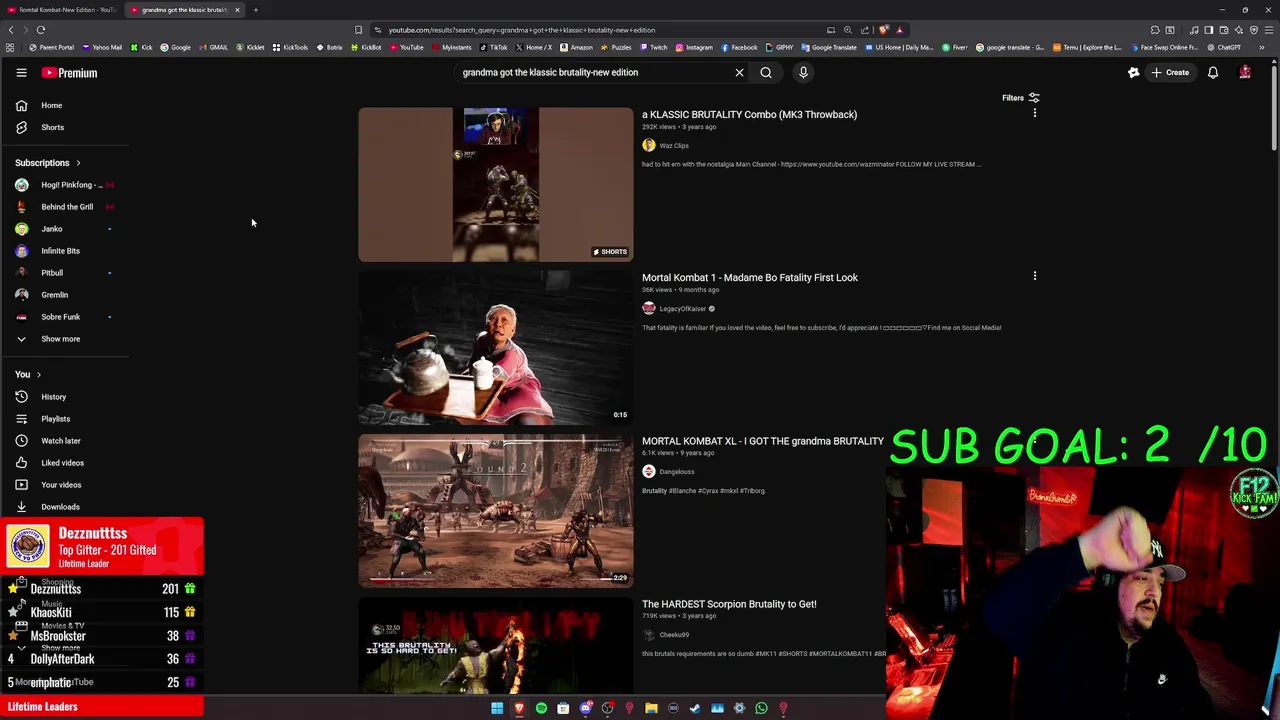Play Madame Bo Fatality thumbnail
1280x720 pixels.
tap(496, 348)
